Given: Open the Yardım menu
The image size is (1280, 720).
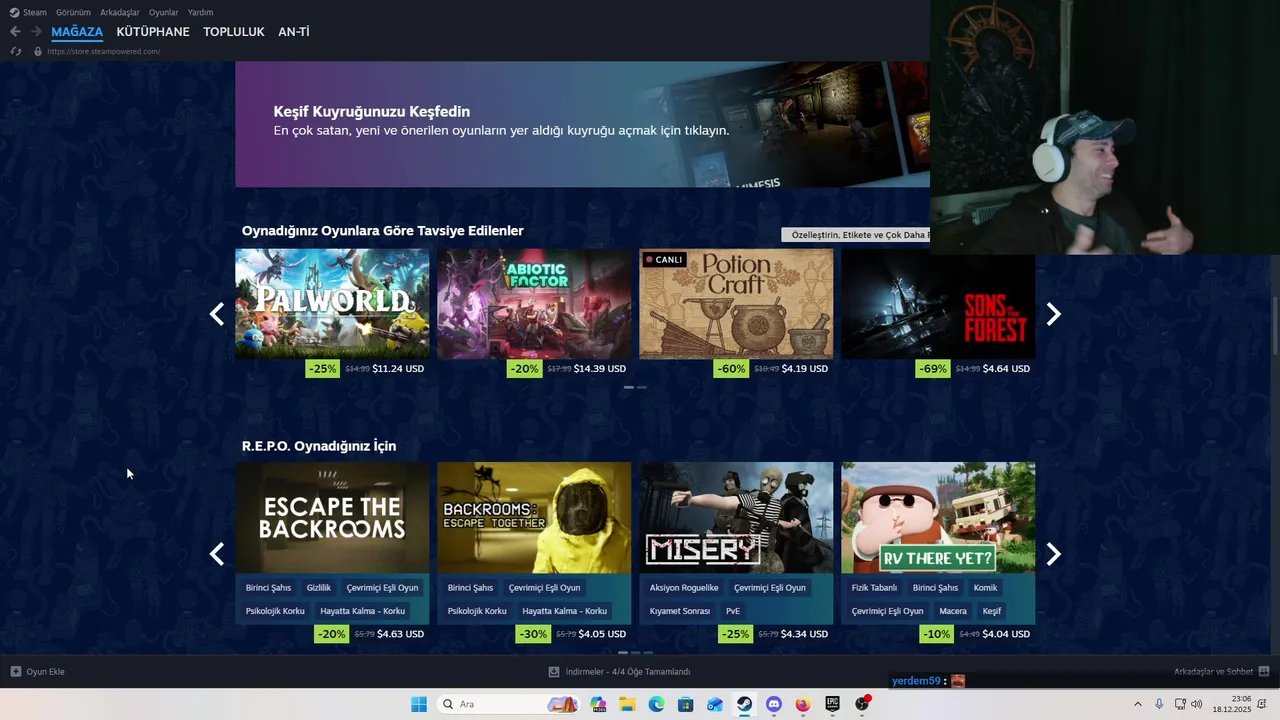Looking at the screenshot, I should point(200,12).
